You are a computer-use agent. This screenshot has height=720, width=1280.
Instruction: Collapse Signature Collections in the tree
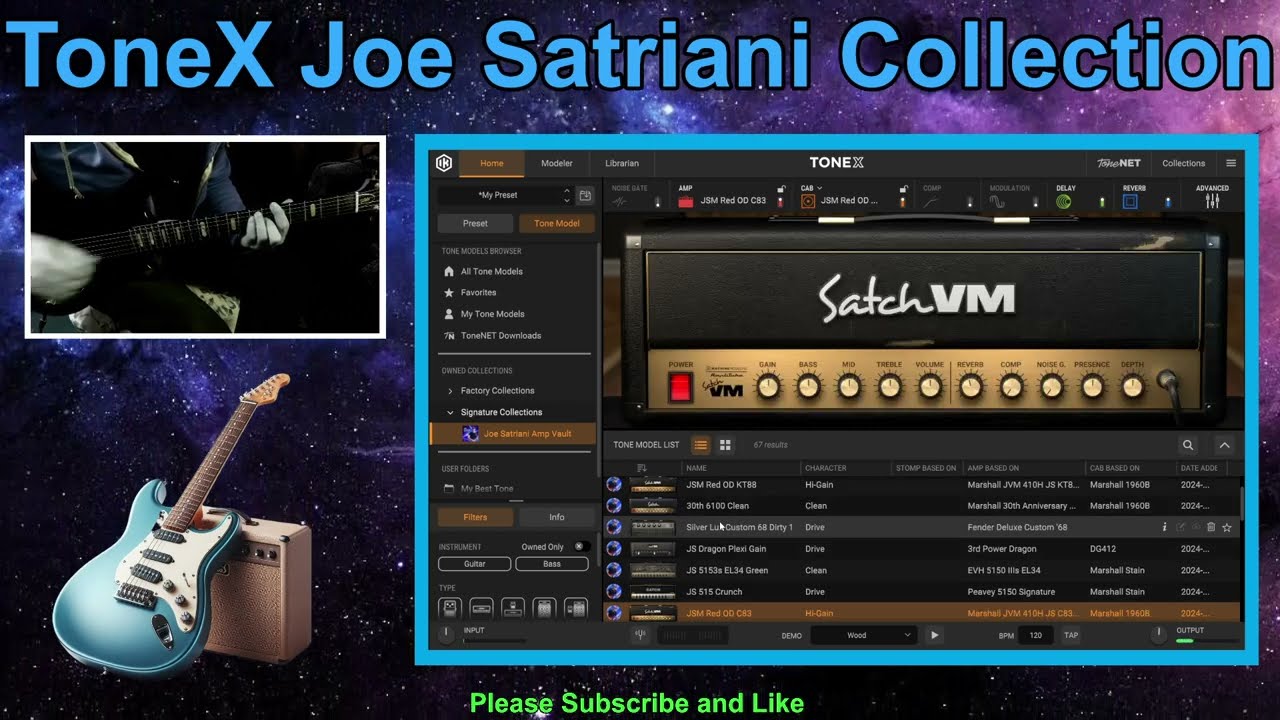pos(450,412)
